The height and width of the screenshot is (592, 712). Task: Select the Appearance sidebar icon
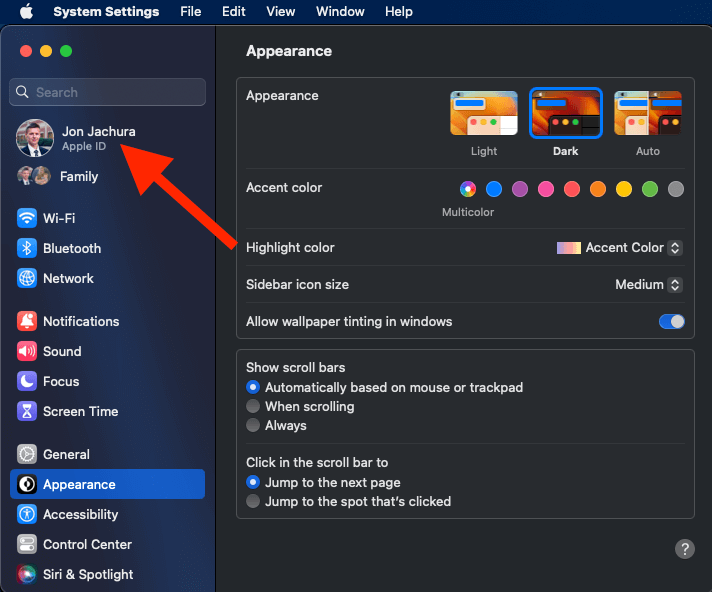(x=27, y=484)
